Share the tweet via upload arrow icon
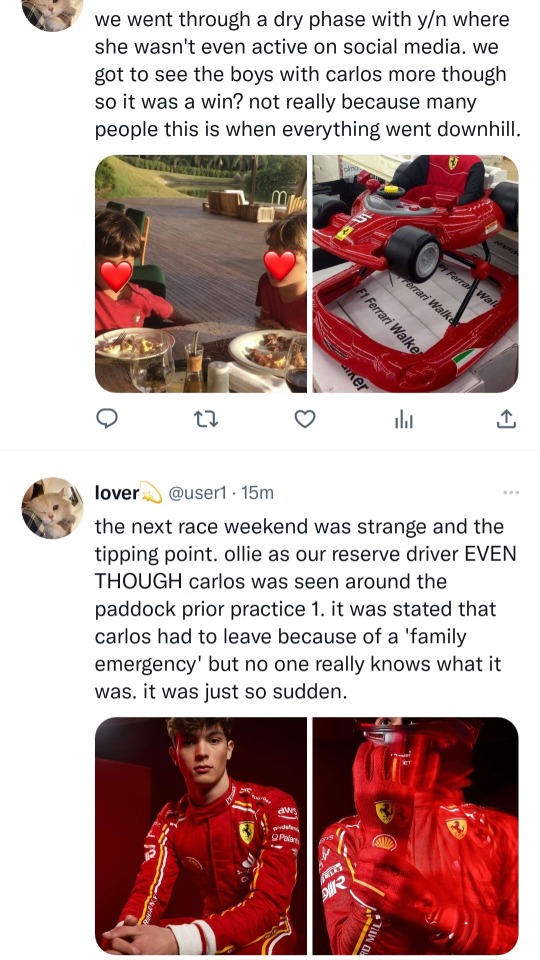The image size is (540, 960). tap(506, 419)
